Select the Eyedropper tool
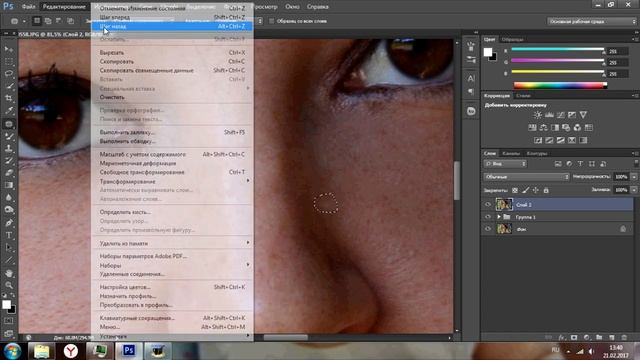 (x=9, y=111)
